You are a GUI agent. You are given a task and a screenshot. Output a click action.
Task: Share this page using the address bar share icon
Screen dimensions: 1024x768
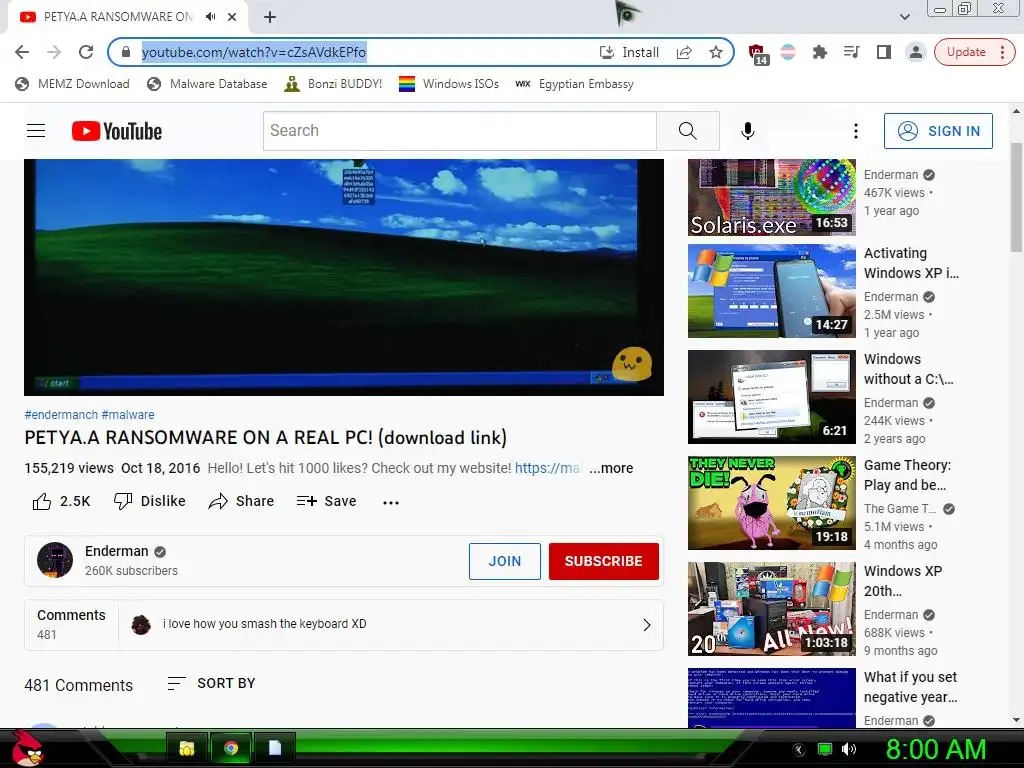click(x=684, y=52)
